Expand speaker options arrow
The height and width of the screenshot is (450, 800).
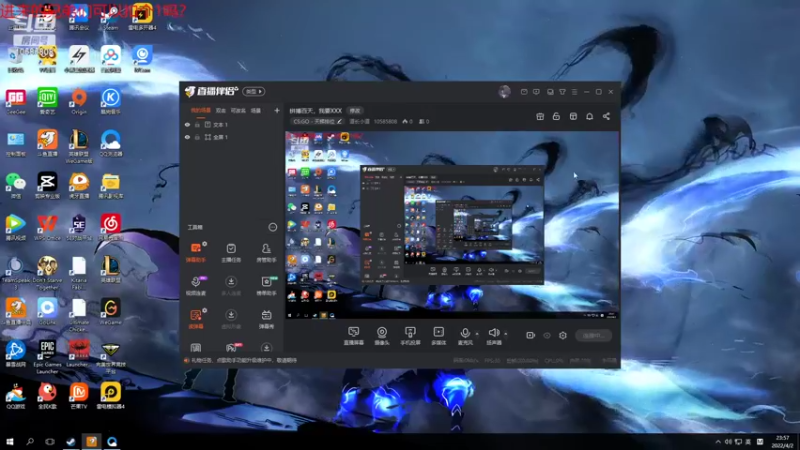pyautogui.click(x=506, y=334)
